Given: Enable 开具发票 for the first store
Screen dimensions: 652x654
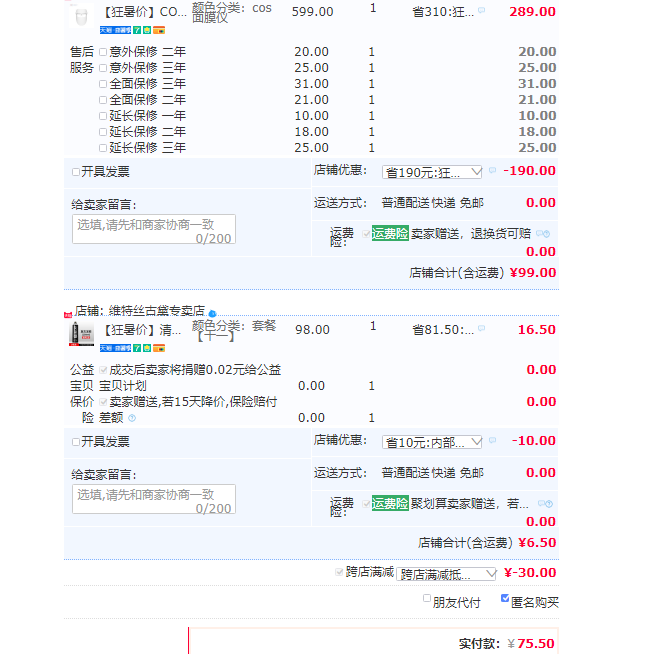Looking at the screenshot, I should (76, 172).
